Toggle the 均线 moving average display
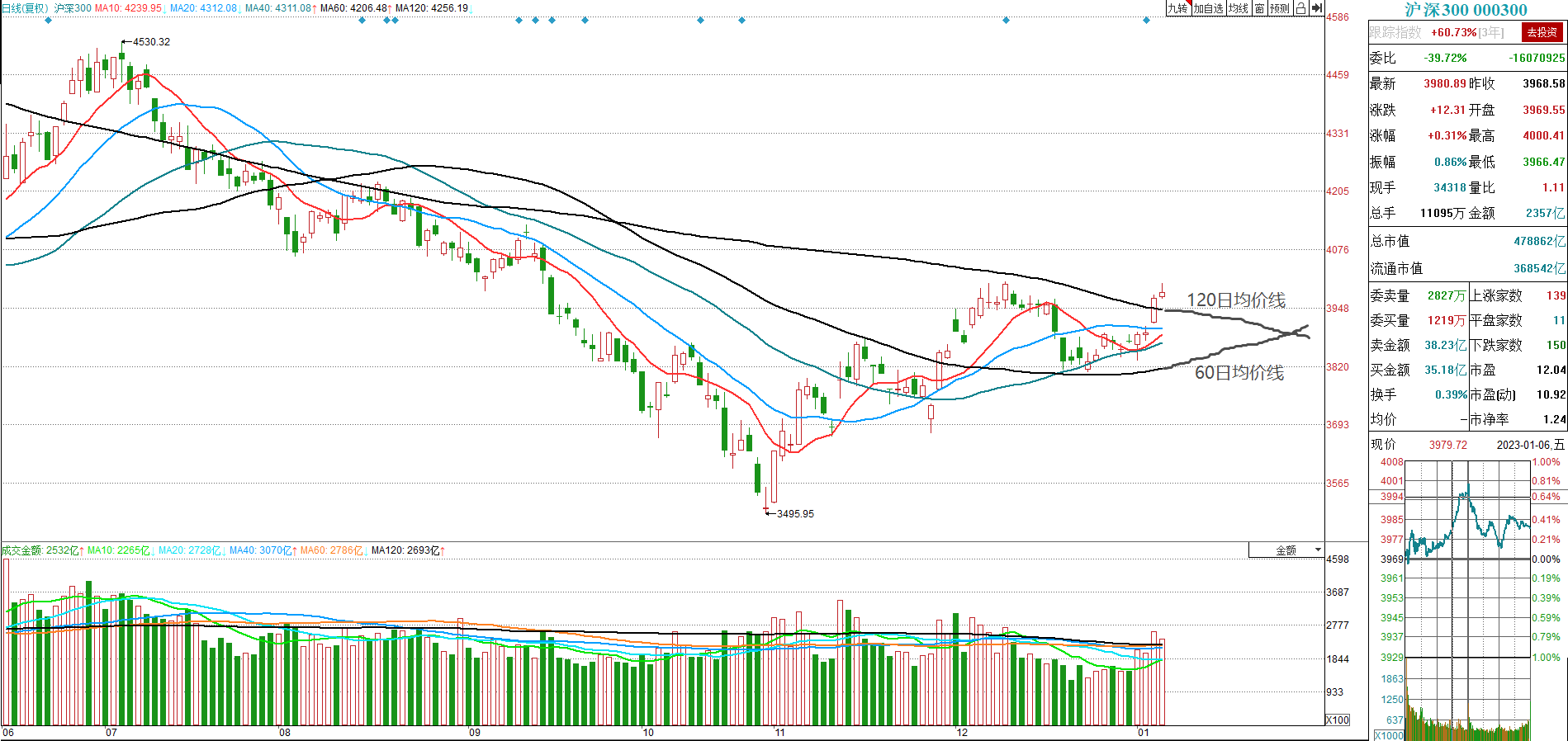Image resolution: width=1568 pixels, height=741 pixels. pyautogui.click(x=1238, y=8)
